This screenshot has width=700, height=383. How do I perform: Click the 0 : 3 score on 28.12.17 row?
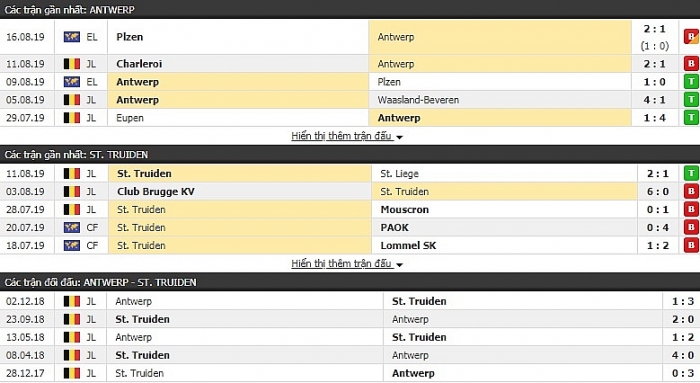(x=683, y=373)
